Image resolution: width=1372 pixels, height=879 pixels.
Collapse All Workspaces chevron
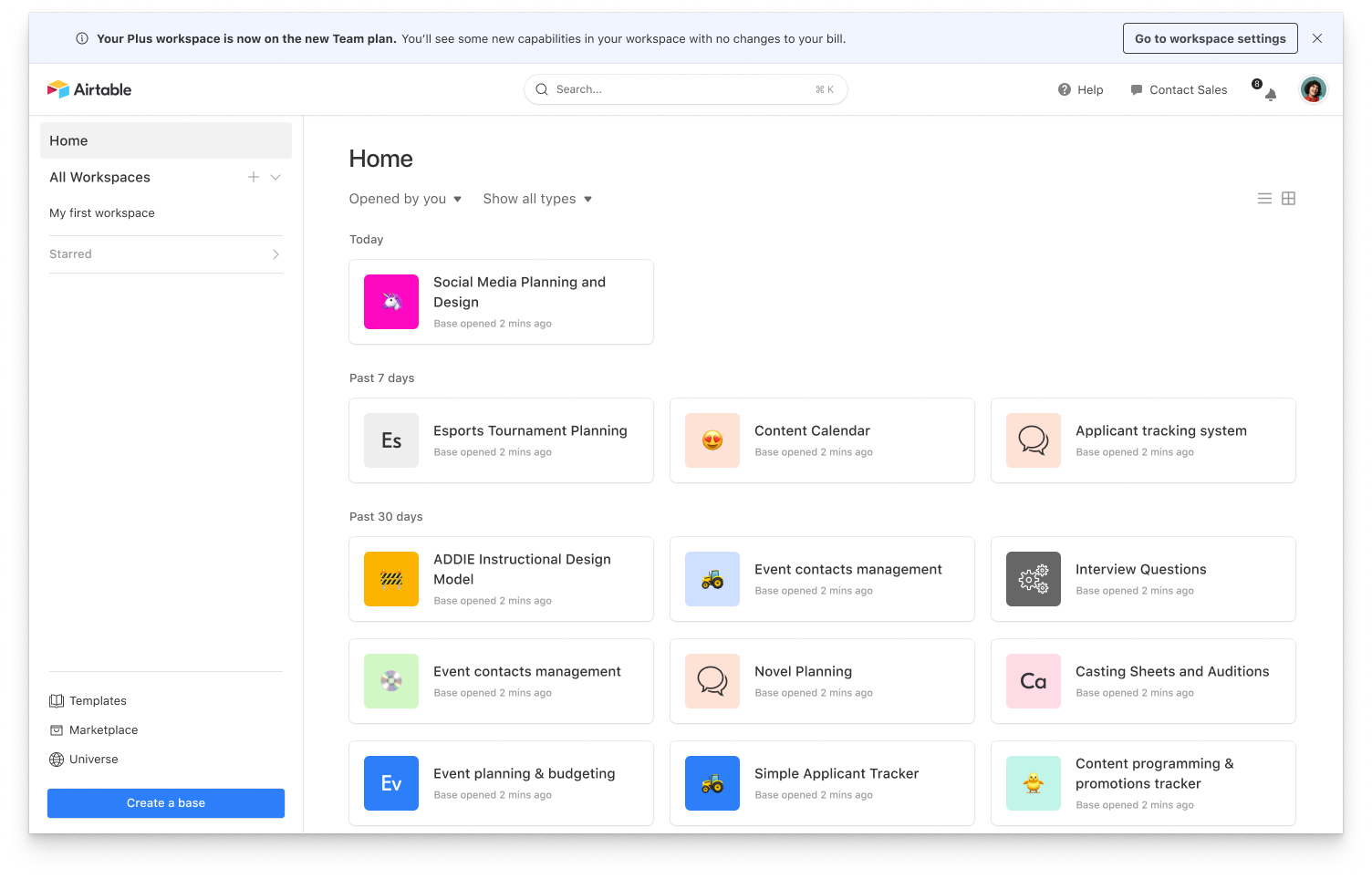[x=275, y=177]
